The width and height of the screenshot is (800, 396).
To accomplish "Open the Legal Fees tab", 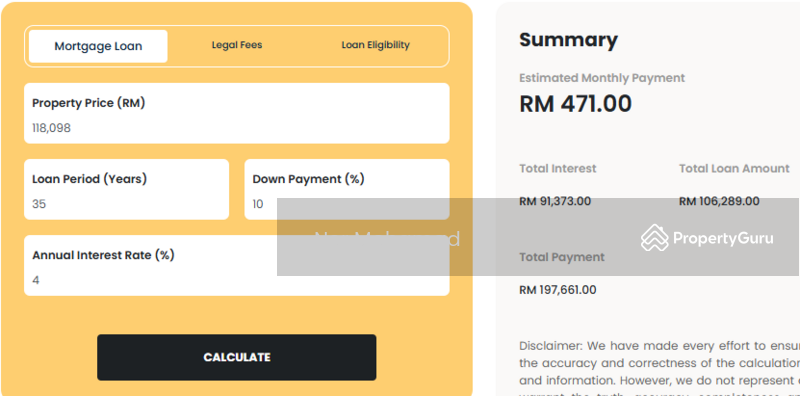I will coord(237,45).
